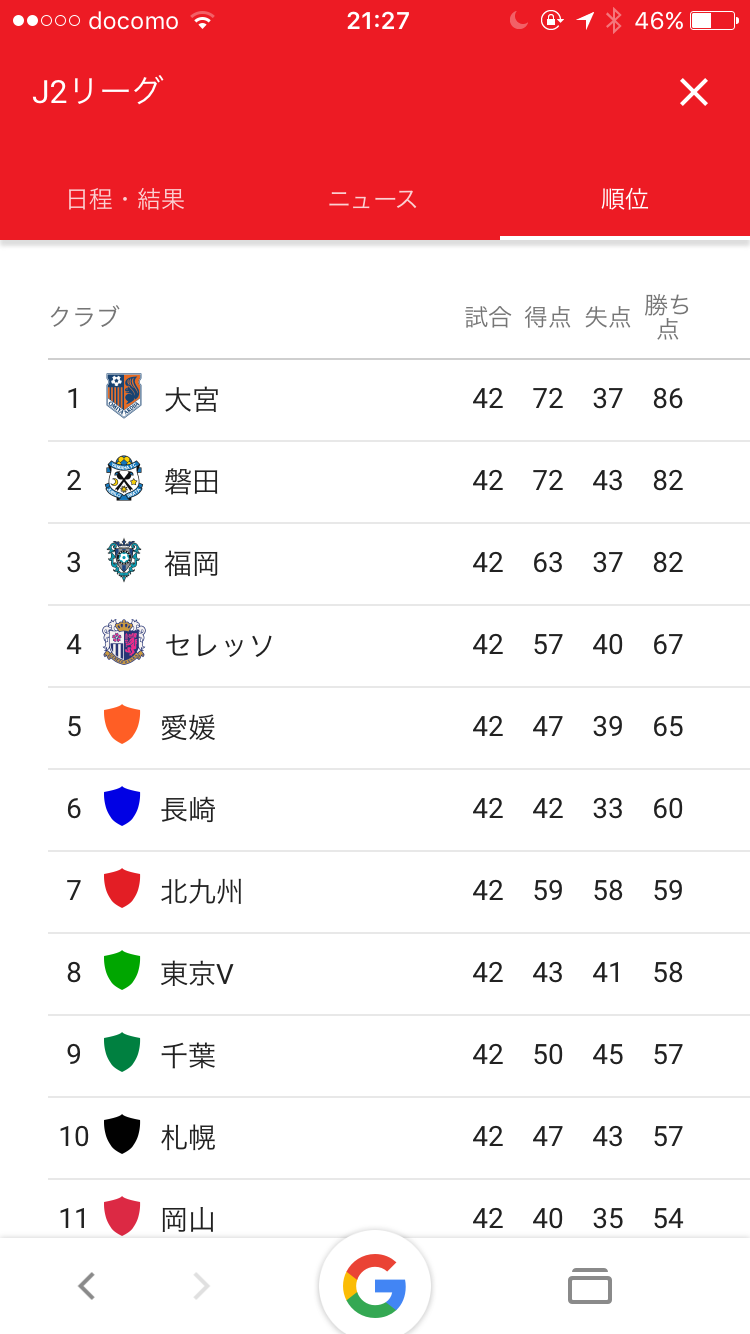The width and height of the screenshot is (750, 1334).
Task: Select the 東京V team name
Action: click(197, 972)
